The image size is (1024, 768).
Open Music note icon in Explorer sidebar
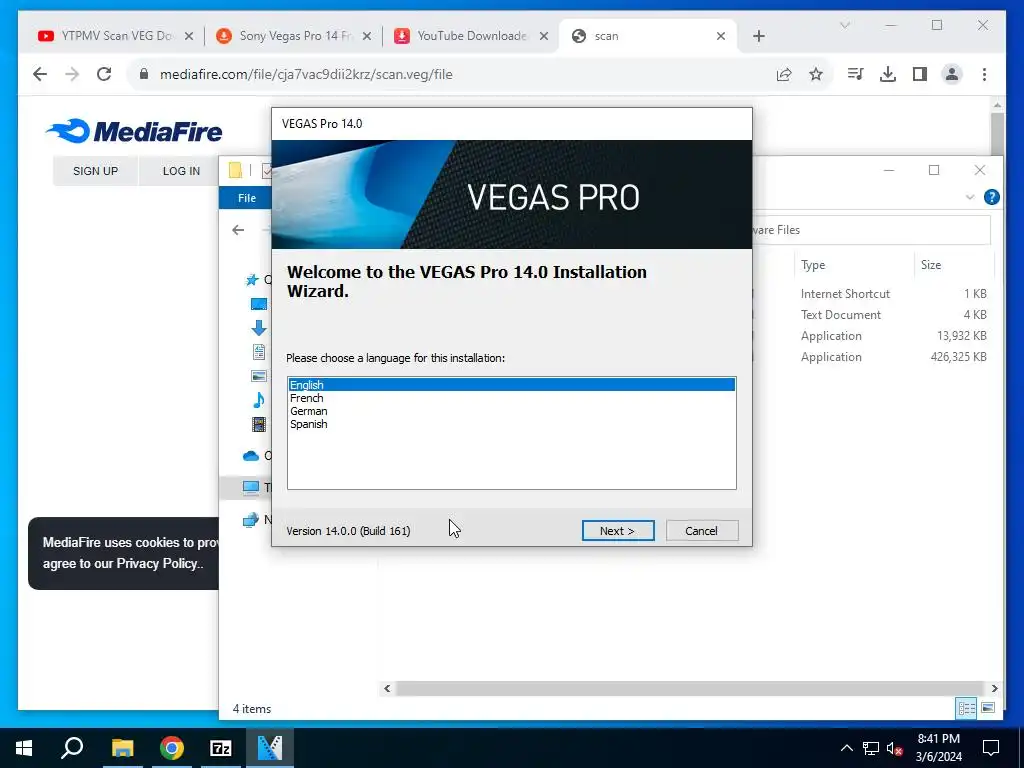(259, 400)
